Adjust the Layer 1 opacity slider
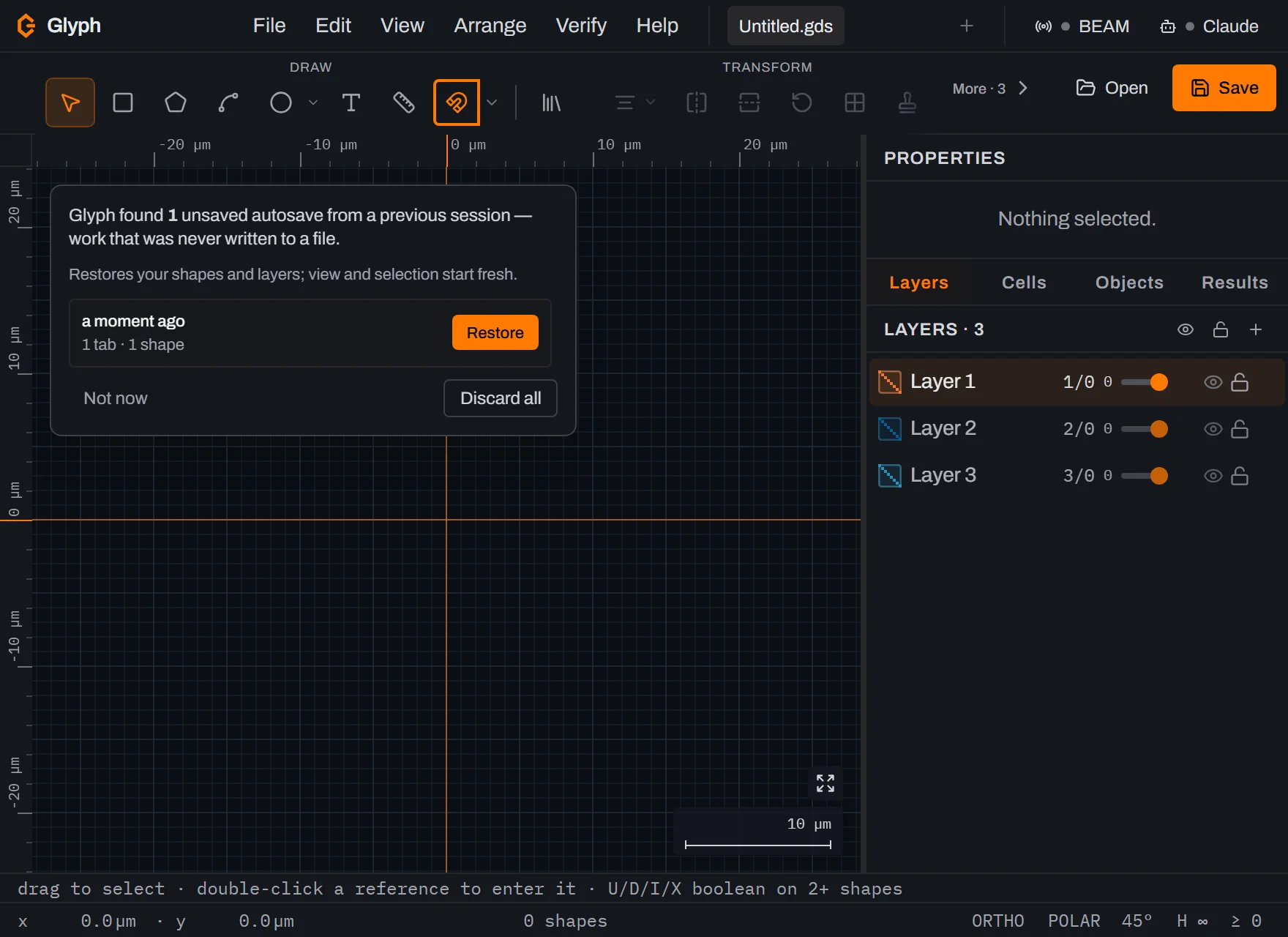Viewport: 1288px width, 937px height. pos(1145,382)
